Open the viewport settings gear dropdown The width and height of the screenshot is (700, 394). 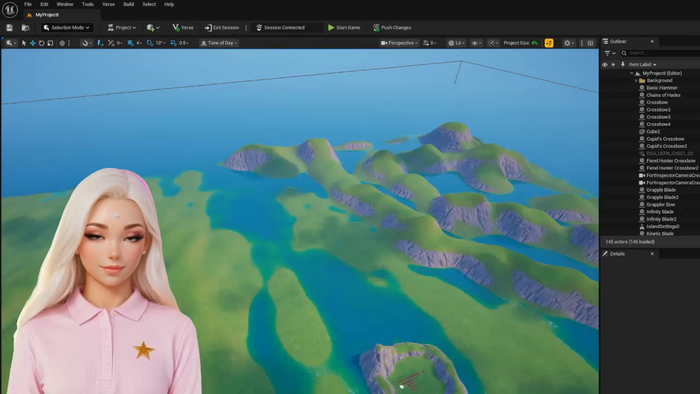click(569, 43)
